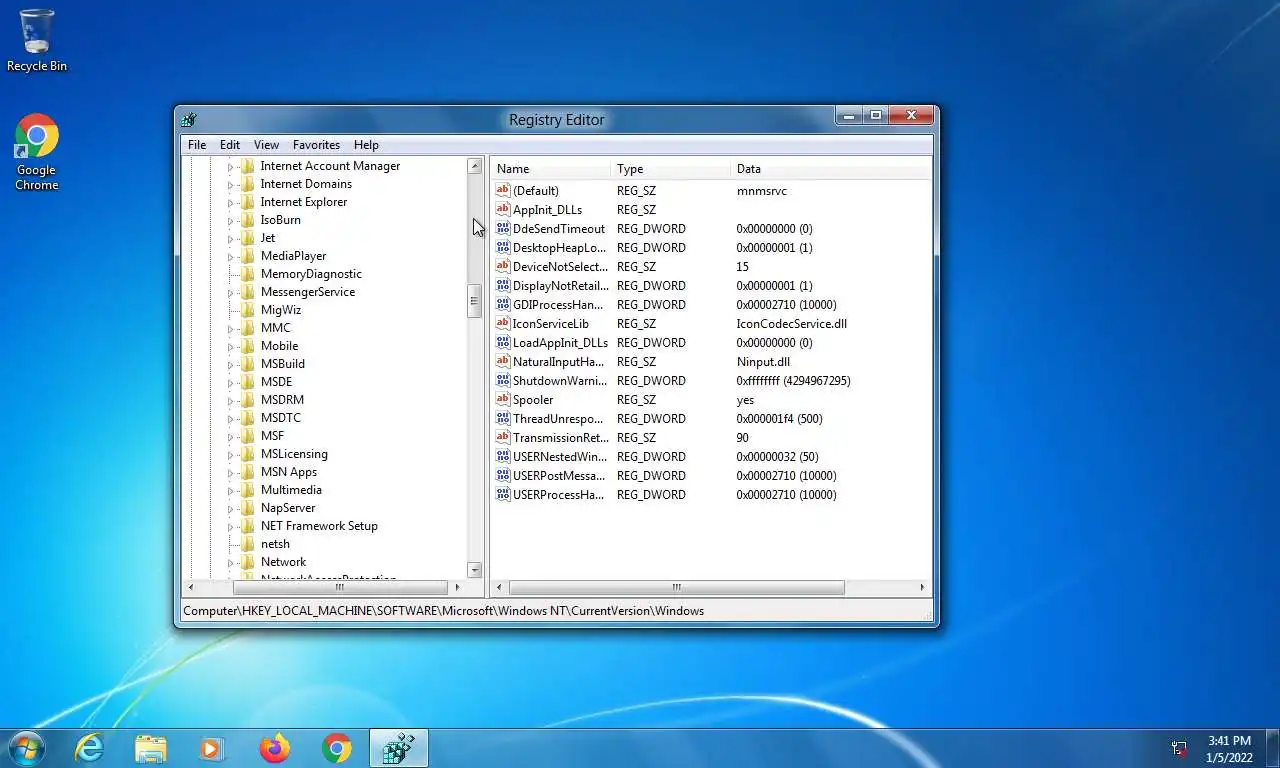The image size is (1280, 768).
Task: Sort values by the Type column header
Action: [x=670, y=169]
